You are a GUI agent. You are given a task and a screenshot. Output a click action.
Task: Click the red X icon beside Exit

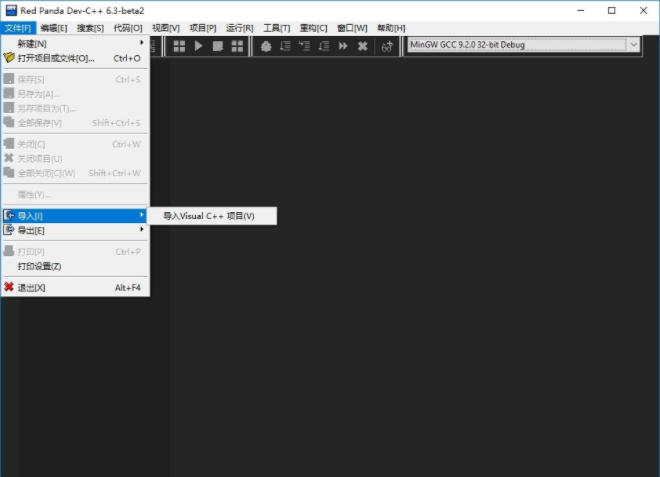pos(9,287)
